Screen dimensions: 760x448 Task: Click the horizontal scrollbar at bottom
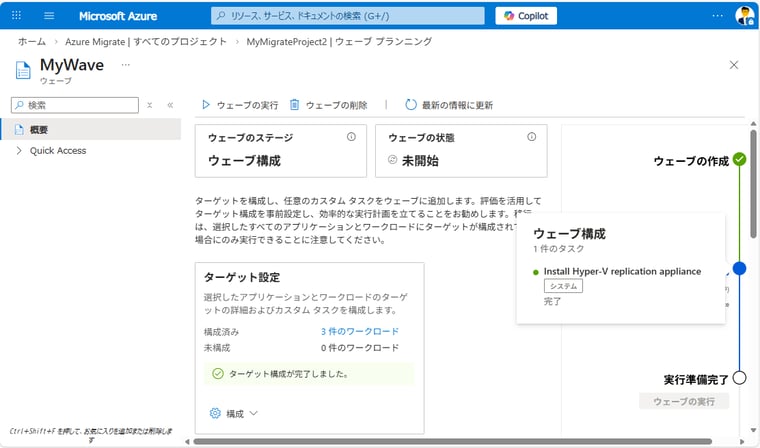[x=452, y=442]
